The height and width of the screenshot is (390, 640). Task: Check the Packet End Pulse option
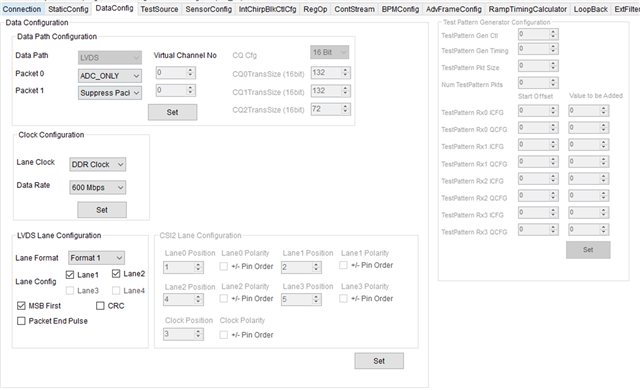coord(21,321)
